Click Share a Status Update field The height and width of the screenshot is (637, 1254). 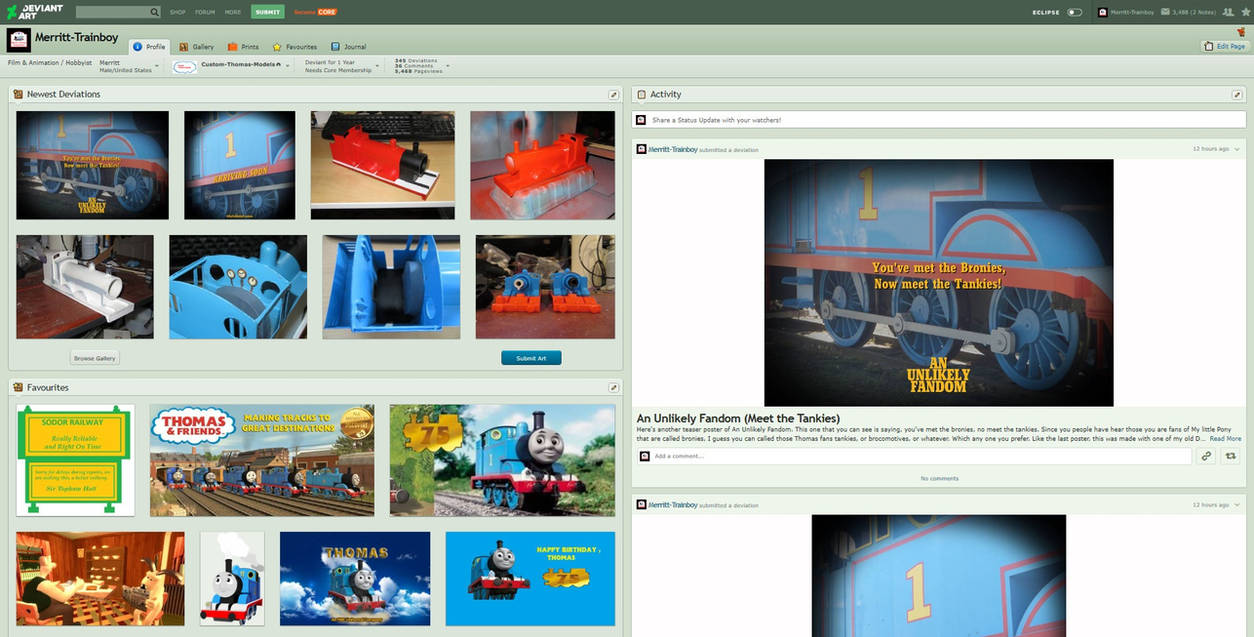938,120
